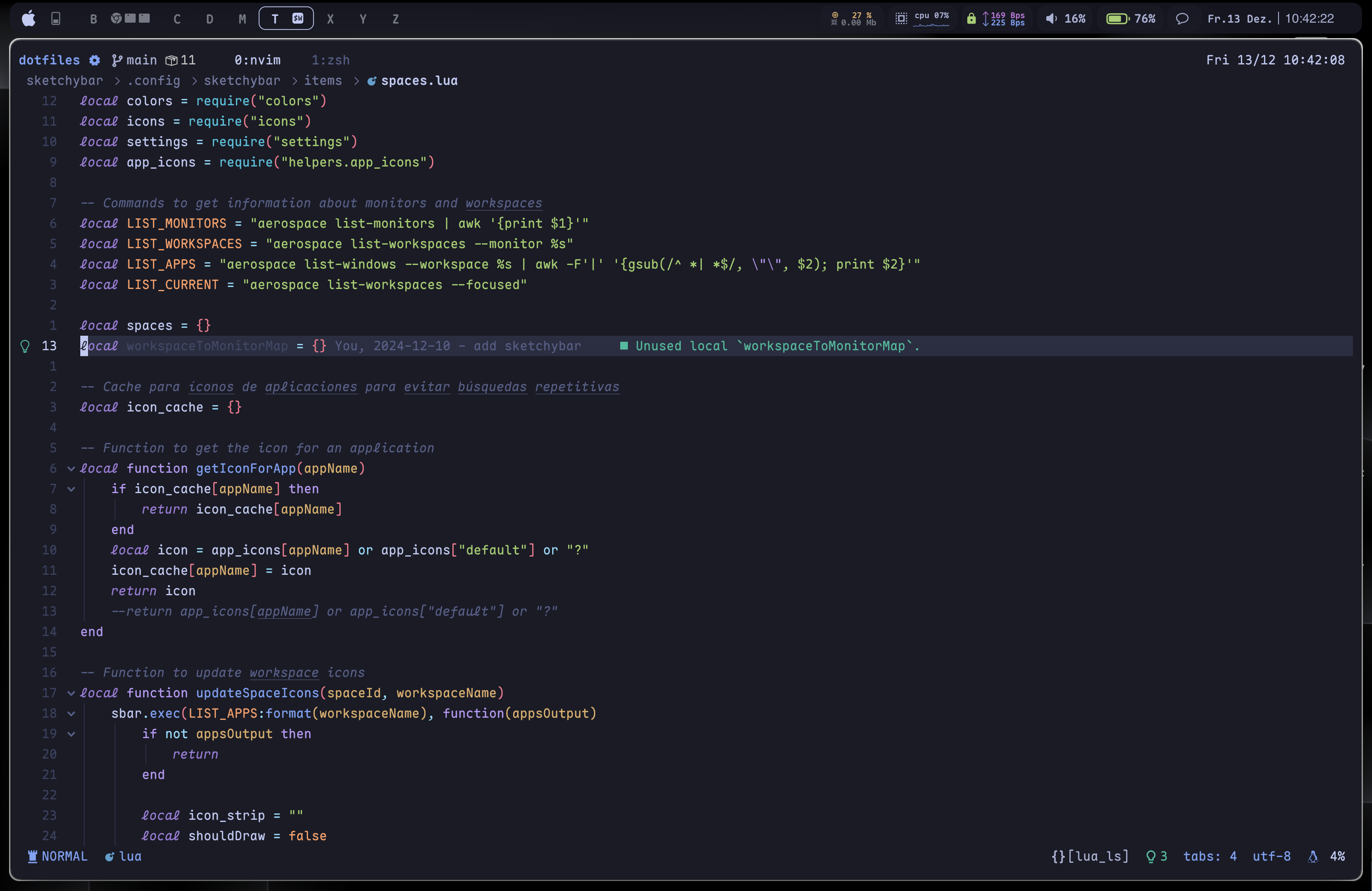Click the {}[lua_ls] LSP indicator
This screenshot has width=1372, height=891.
point(1089,856)
